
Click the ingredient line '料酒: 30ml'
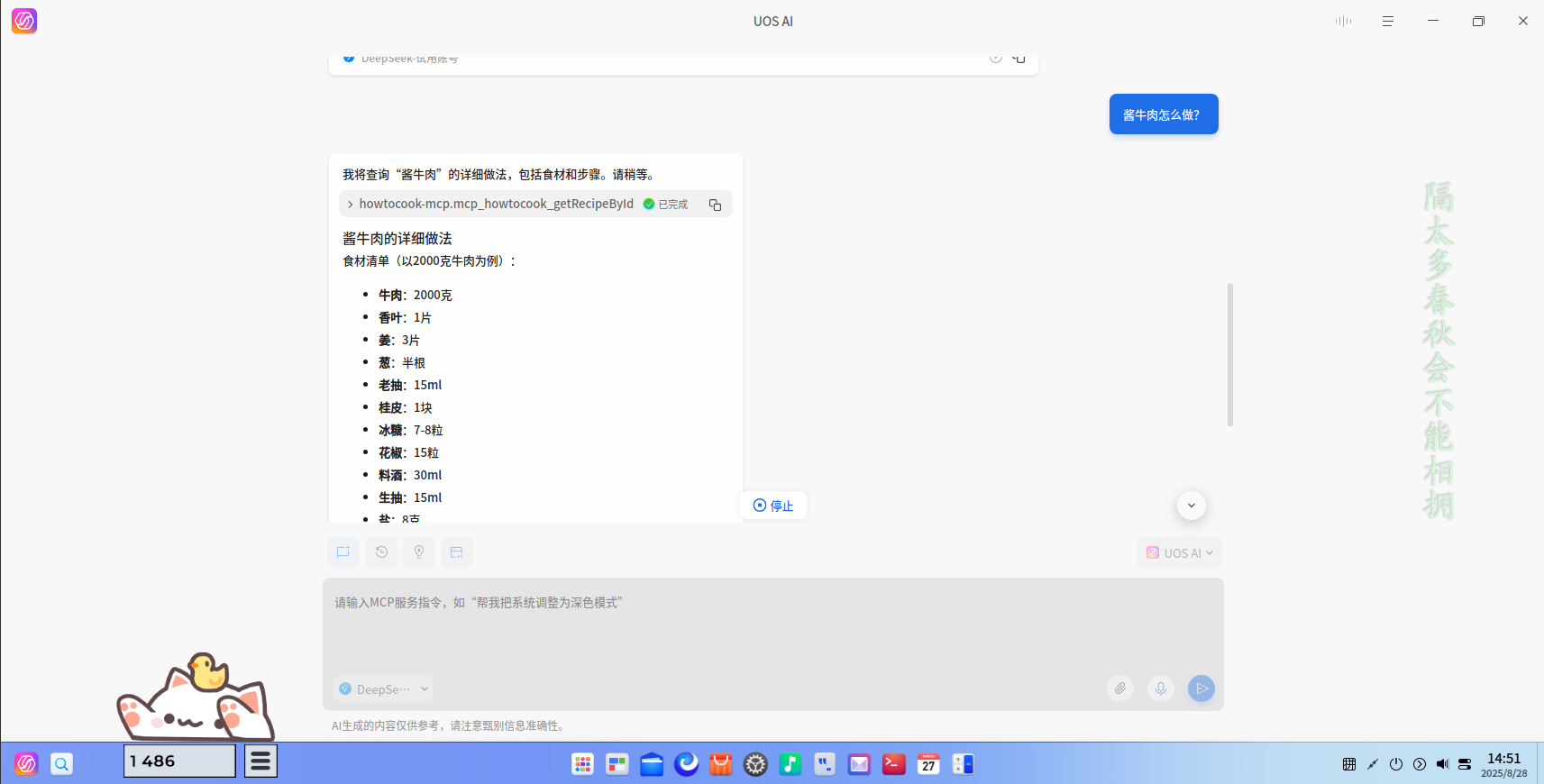click(x=410, y=475)
